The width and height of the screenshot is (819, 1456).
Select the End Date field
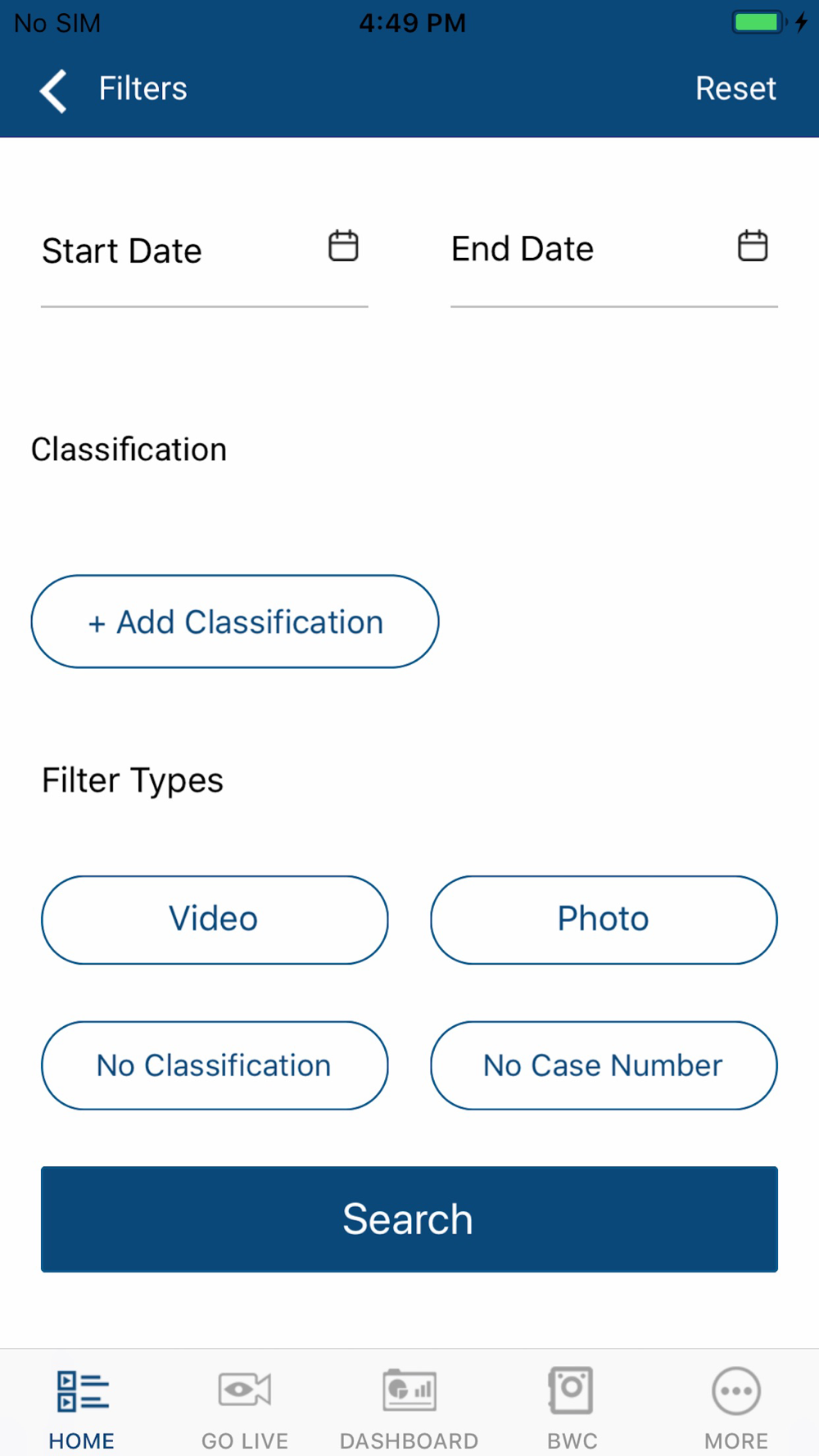pyautogui.click(x=614, y=250)
